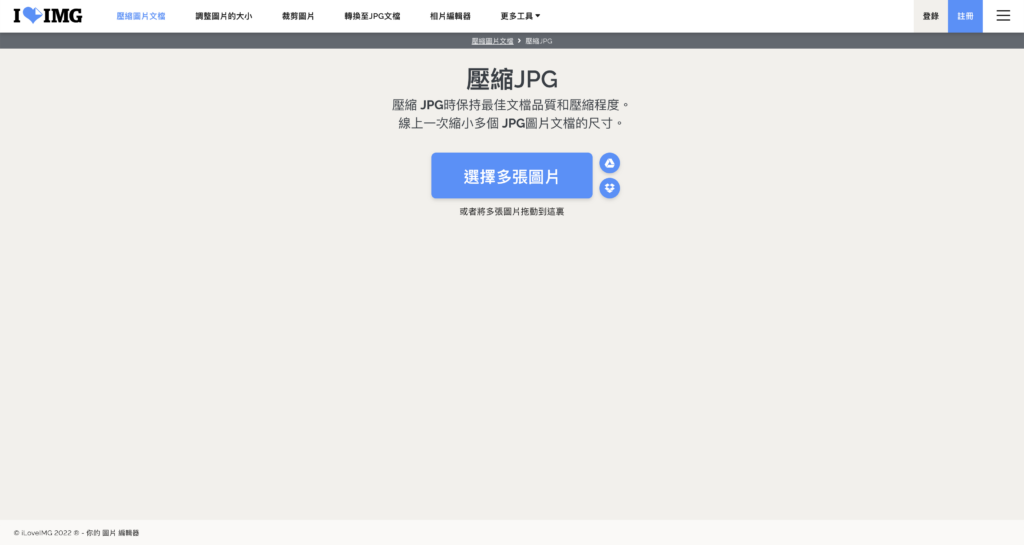Open 轉換至JPG文檔 nav item
Image resolution: width=1024 pixels, height=545 pixels.
372,16
